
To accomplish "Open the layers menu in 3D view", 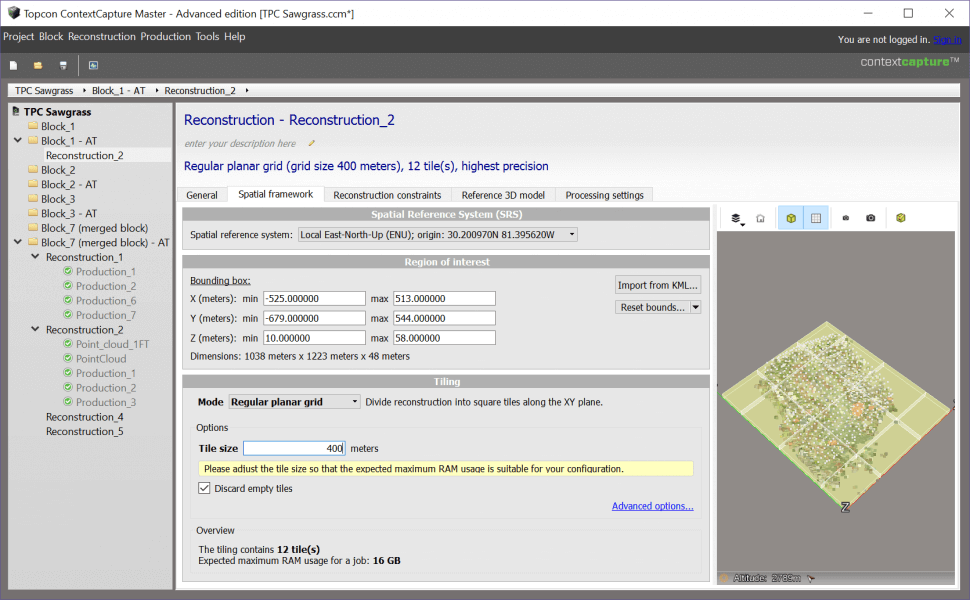I will 736,218.
